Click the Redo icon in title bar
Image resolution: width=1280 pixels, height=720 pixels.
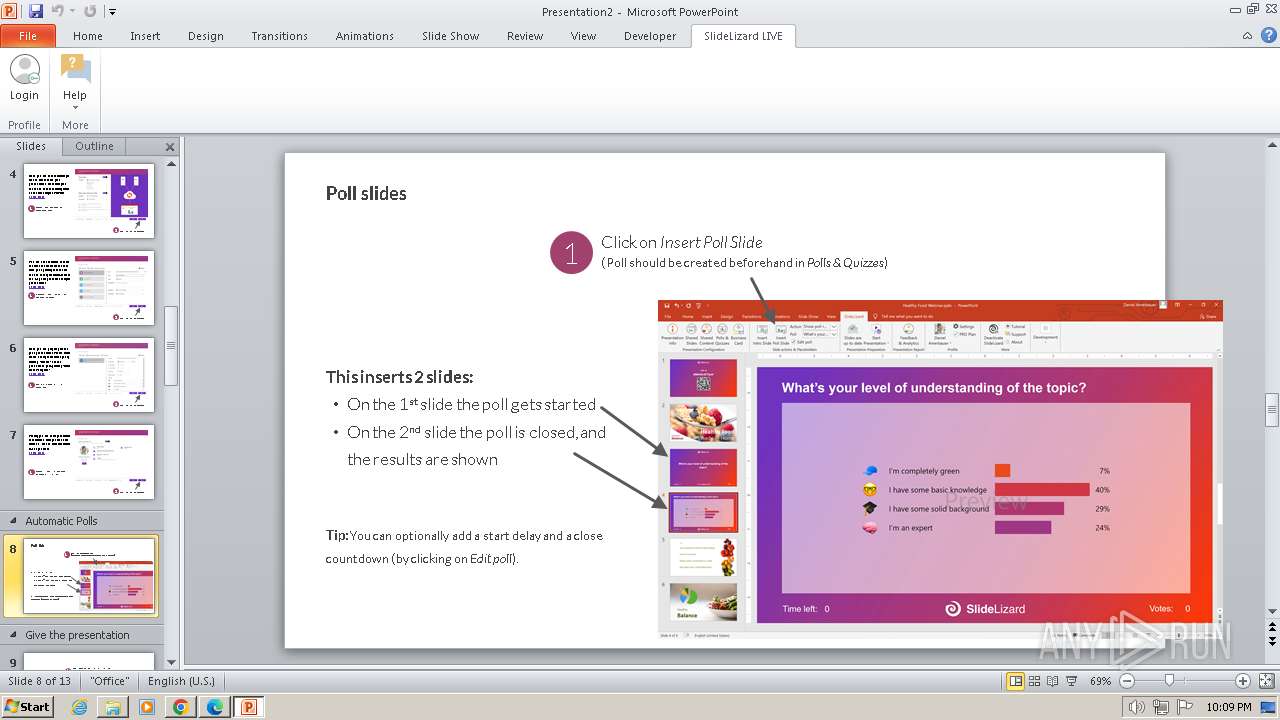tap(90, 11)
